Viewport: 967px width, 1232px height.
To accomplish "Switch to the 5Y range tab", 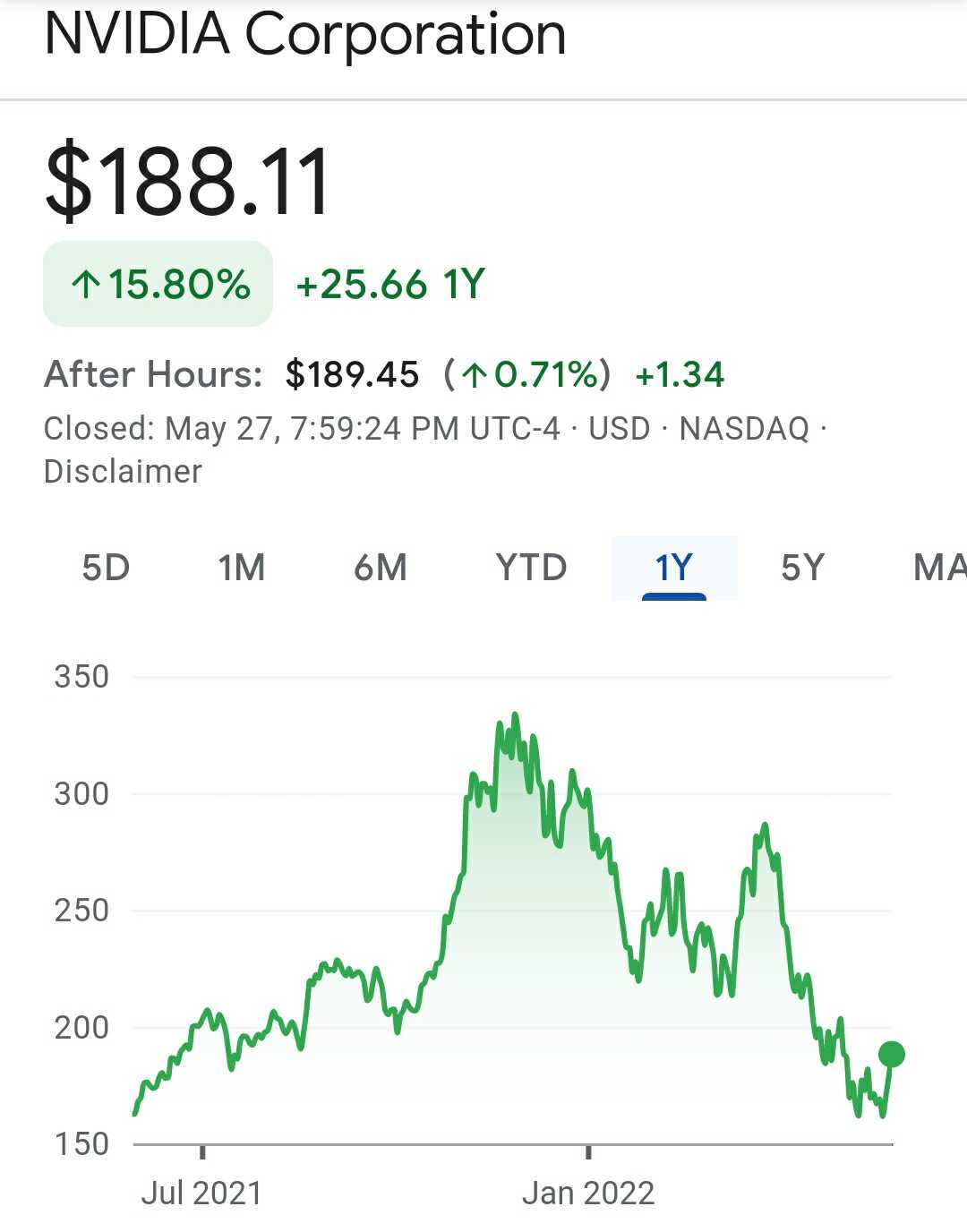I will 802,568.
